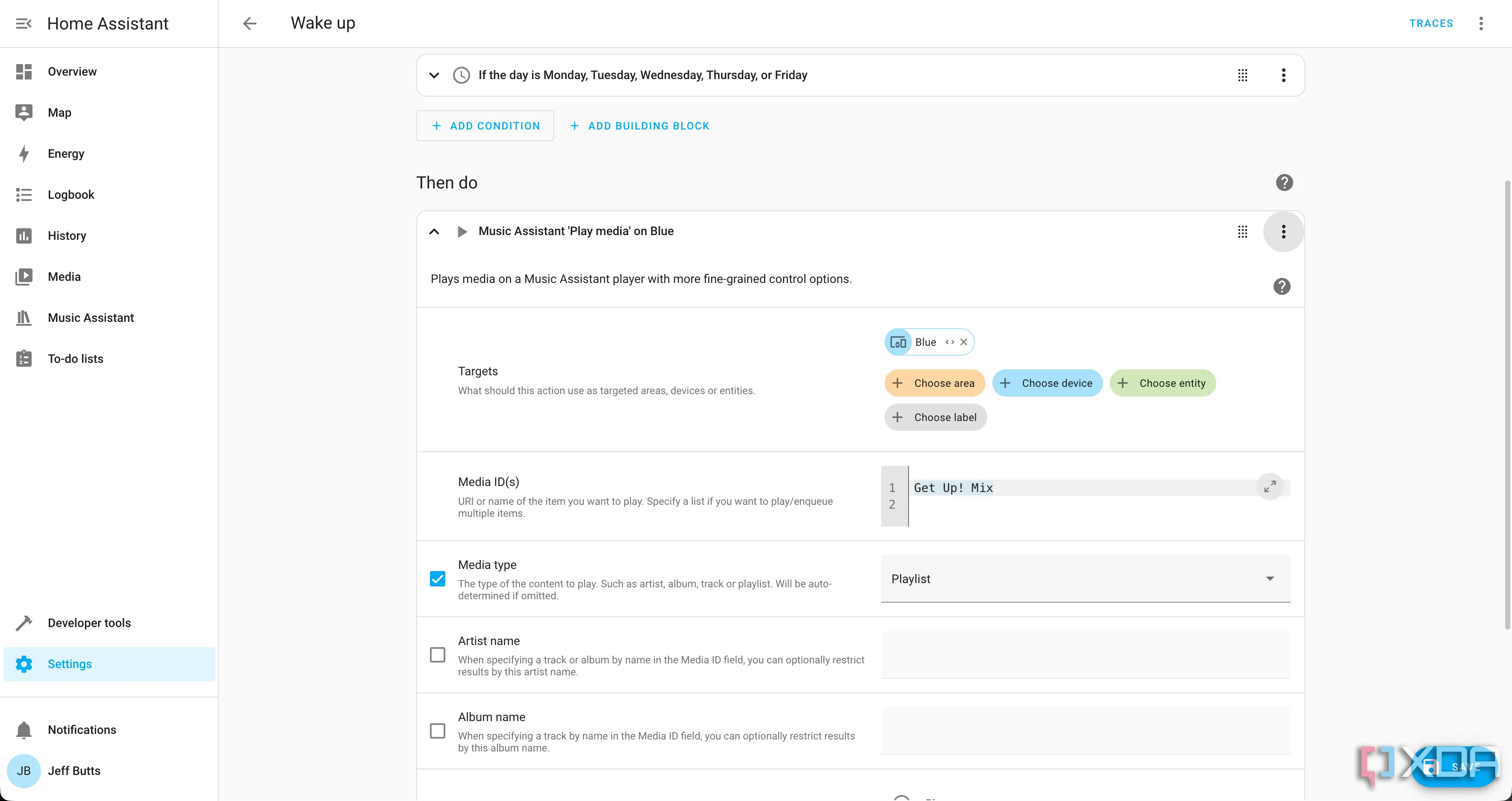Screen dimensions: 1512x801
Task: Expand the Media ID editor to fullscreen
Action: click(x=1270, y=487)
